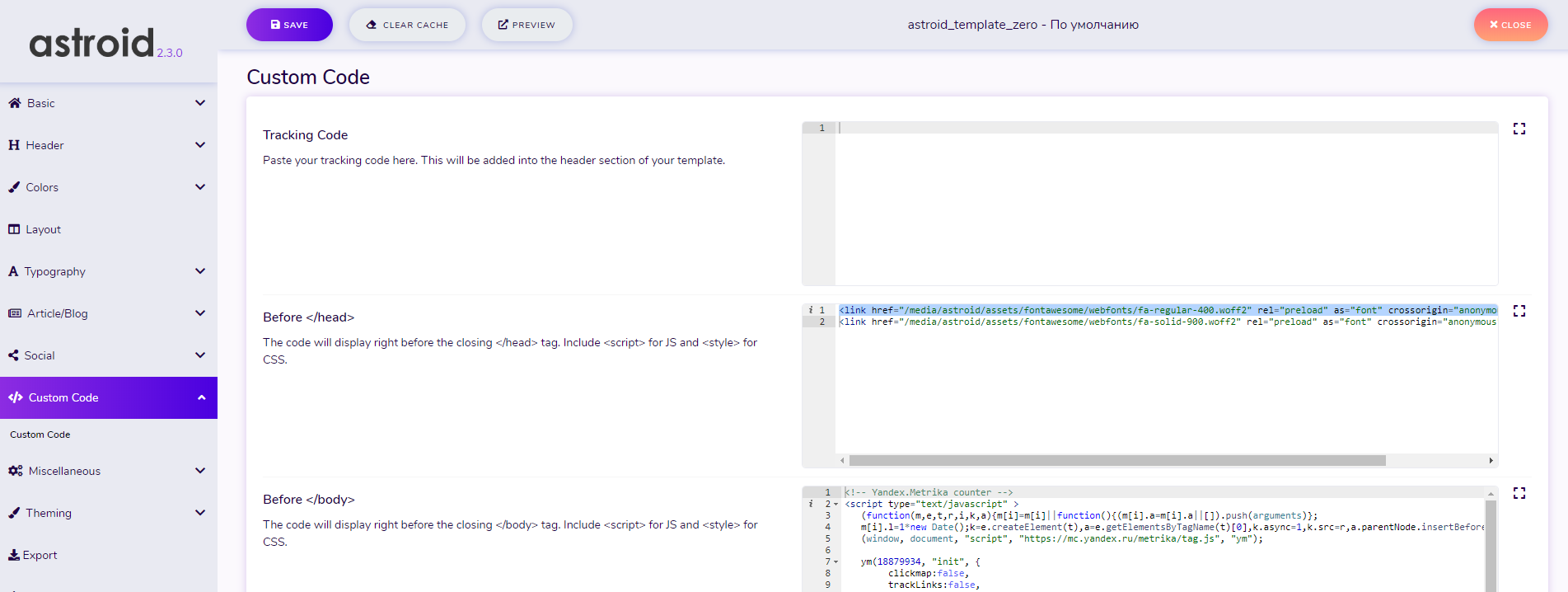Click the Article/Blog newspaper icon
The height and width of the screenshot is (592, 1568).
15,313
